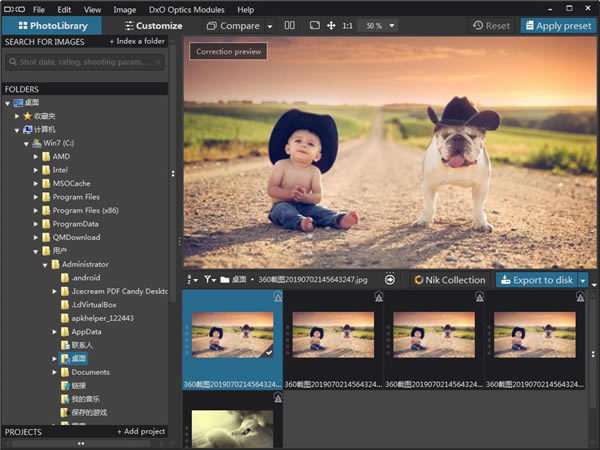Open the DxO Optics Modules menu

coord(186,10)
